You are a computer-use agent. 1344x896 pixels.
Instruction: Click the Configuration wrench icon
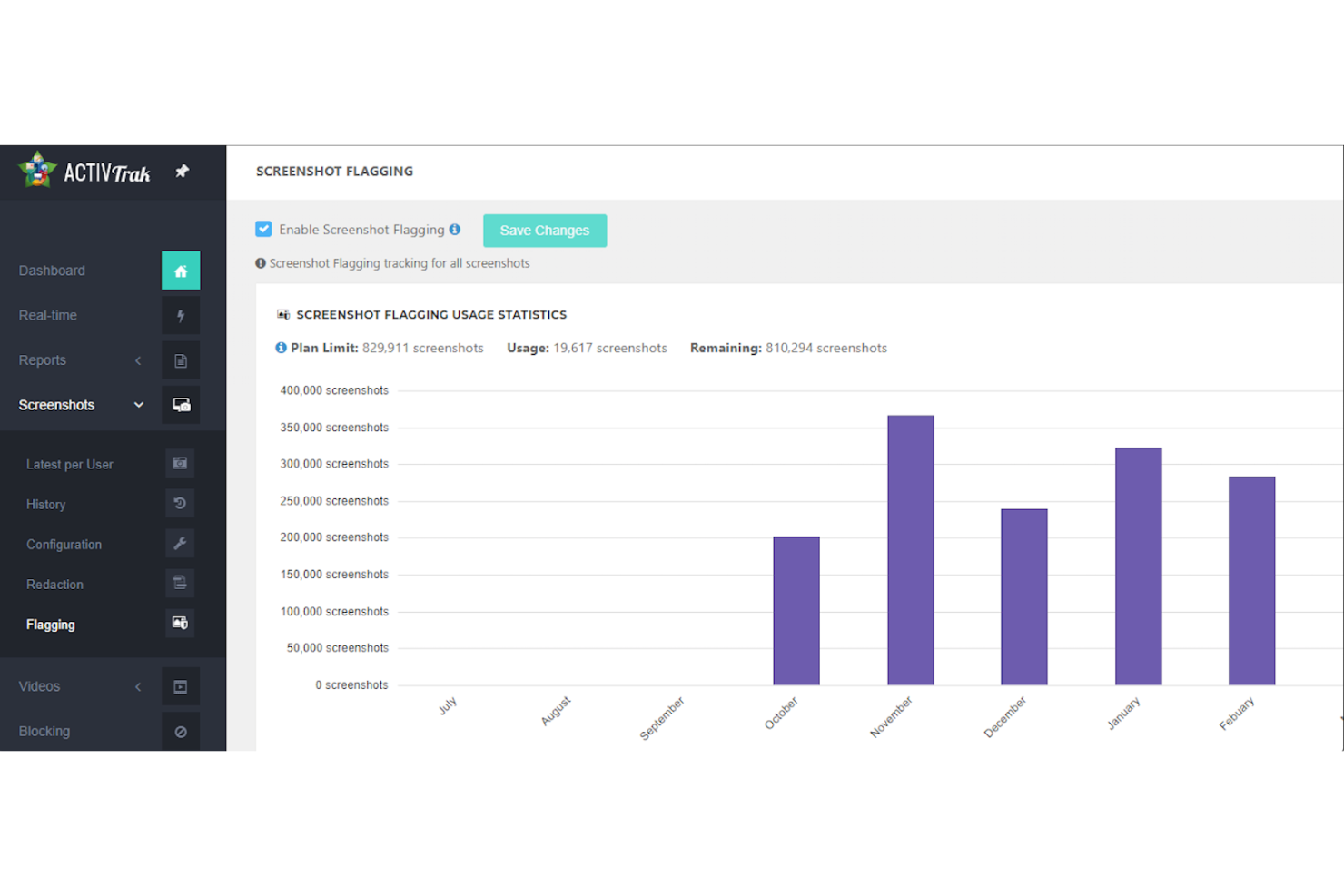tap(180, 543)
